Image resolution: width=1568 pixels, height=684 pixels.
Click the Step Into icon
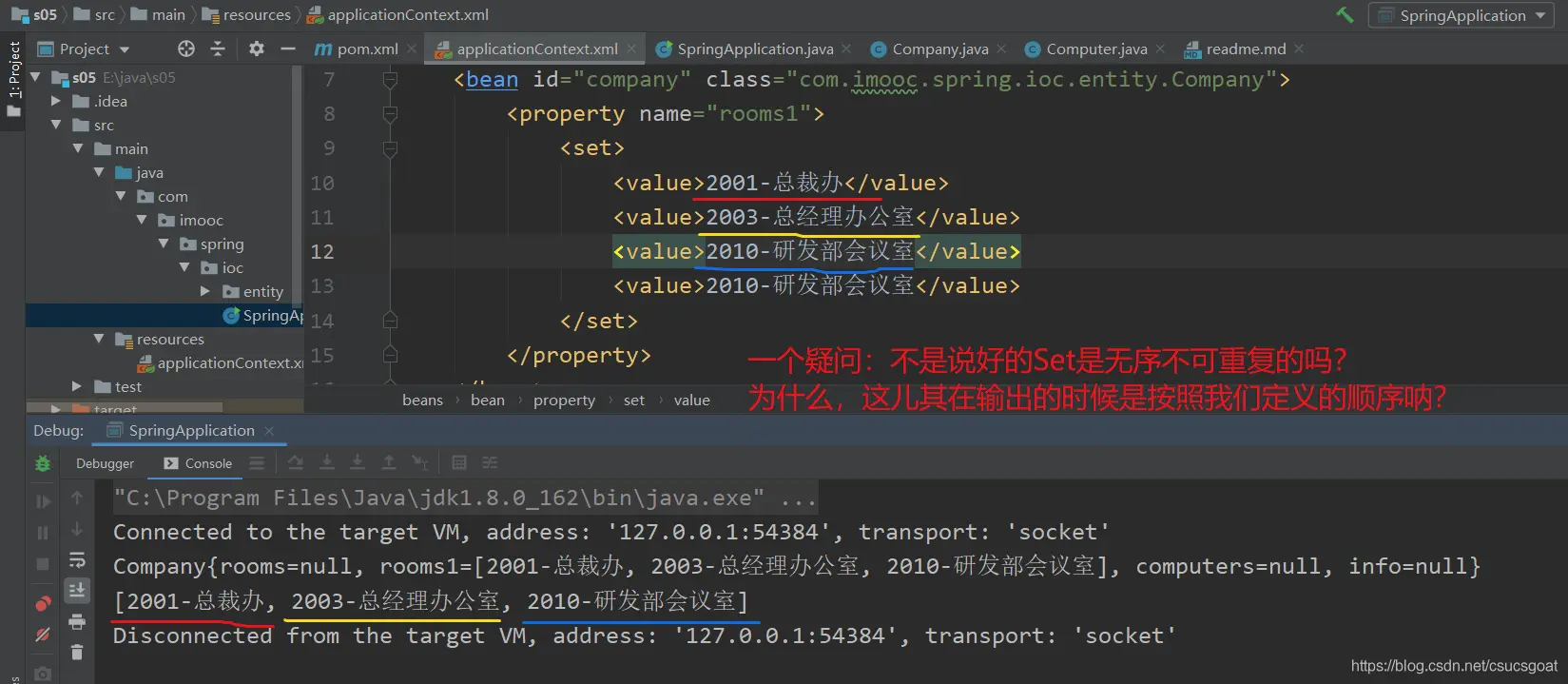327,463
